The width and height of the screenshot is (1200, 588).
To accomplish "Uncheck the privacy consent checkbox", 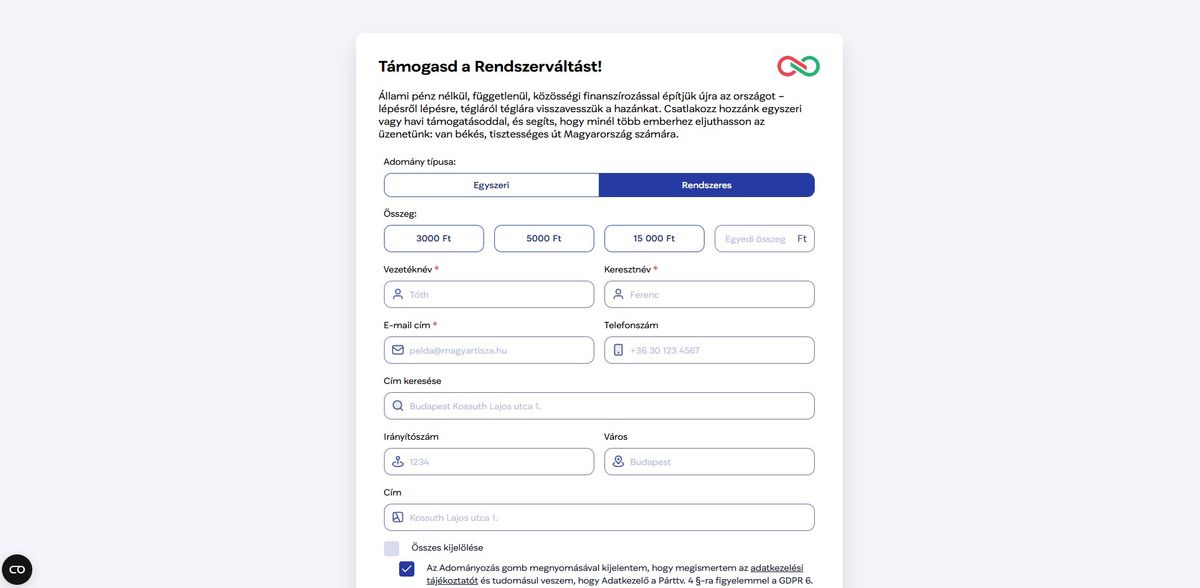I will click(x=407, y=569).
